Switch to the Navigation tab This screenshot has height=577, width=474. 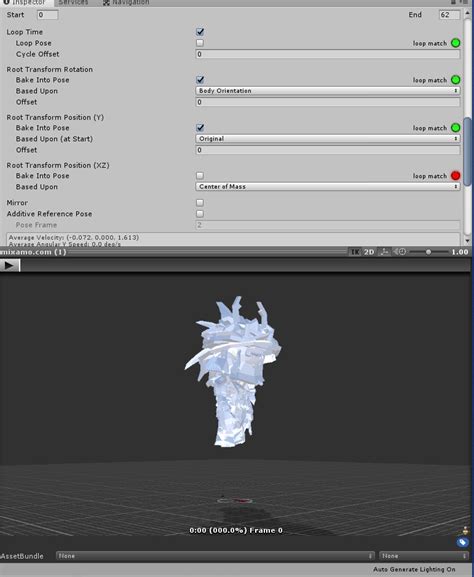click(126, 3)
